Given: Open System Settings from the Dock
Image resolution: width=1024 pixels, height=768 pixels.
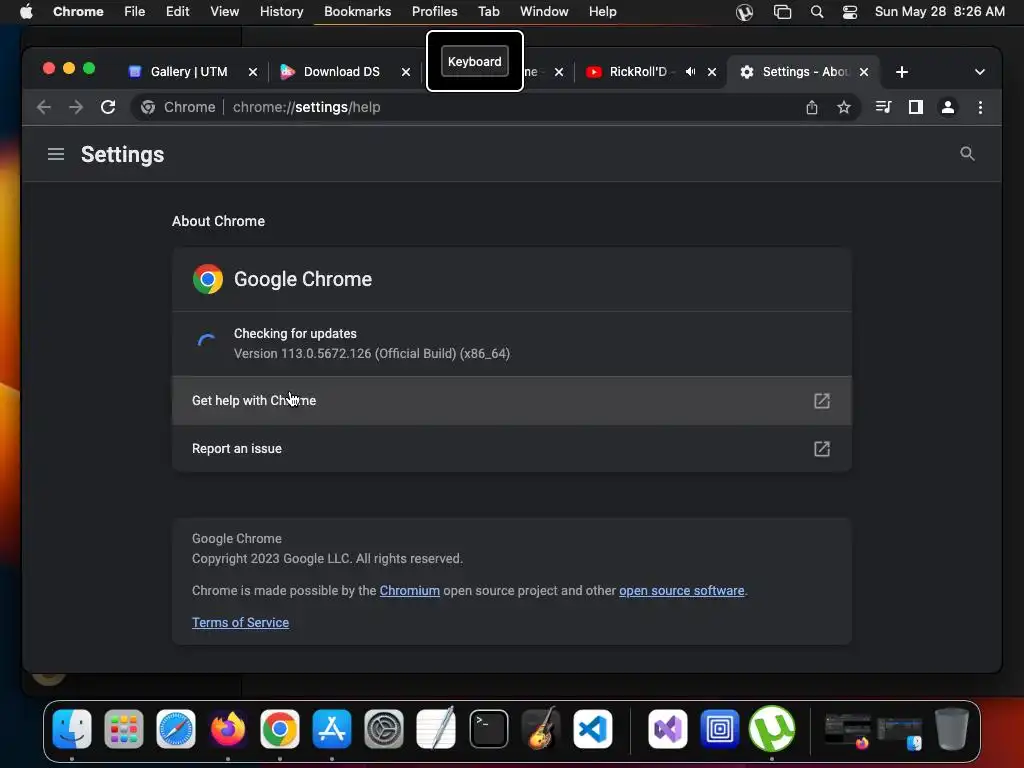Looking at the screenshot, I should tap(384, 729).
